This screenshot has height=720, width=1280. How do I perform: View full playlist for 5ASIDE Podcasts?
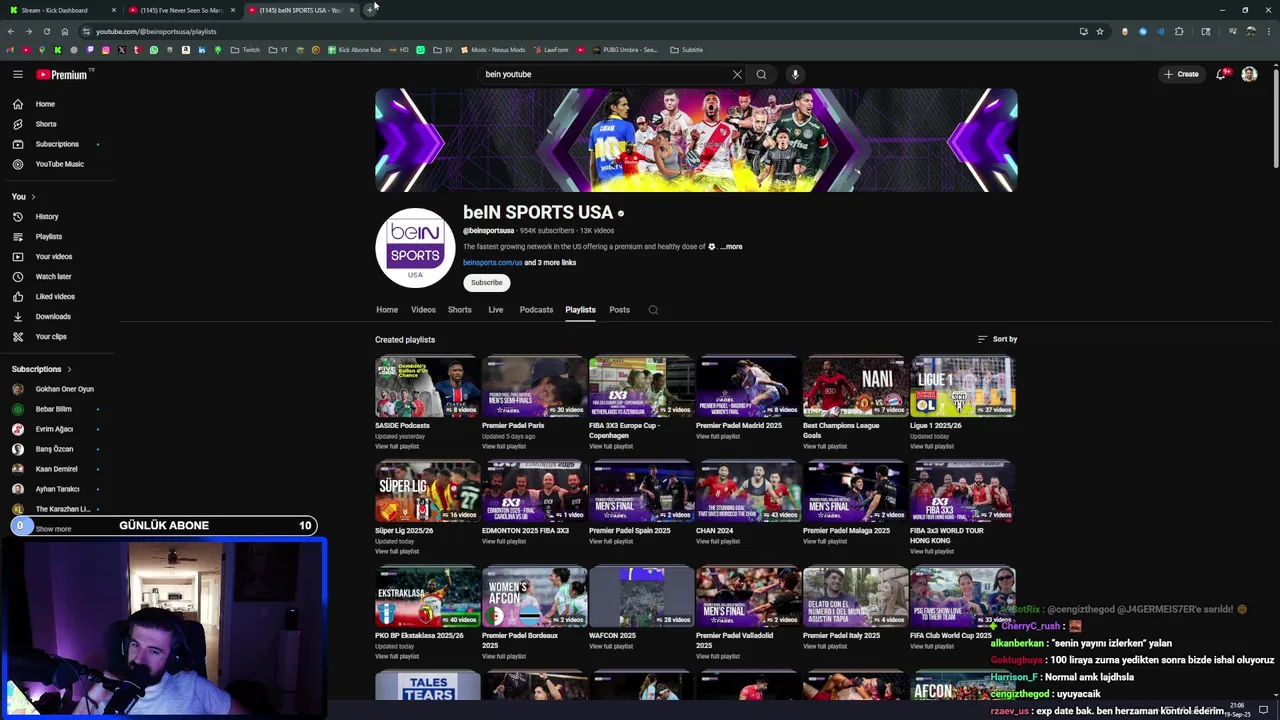point(397,447)
